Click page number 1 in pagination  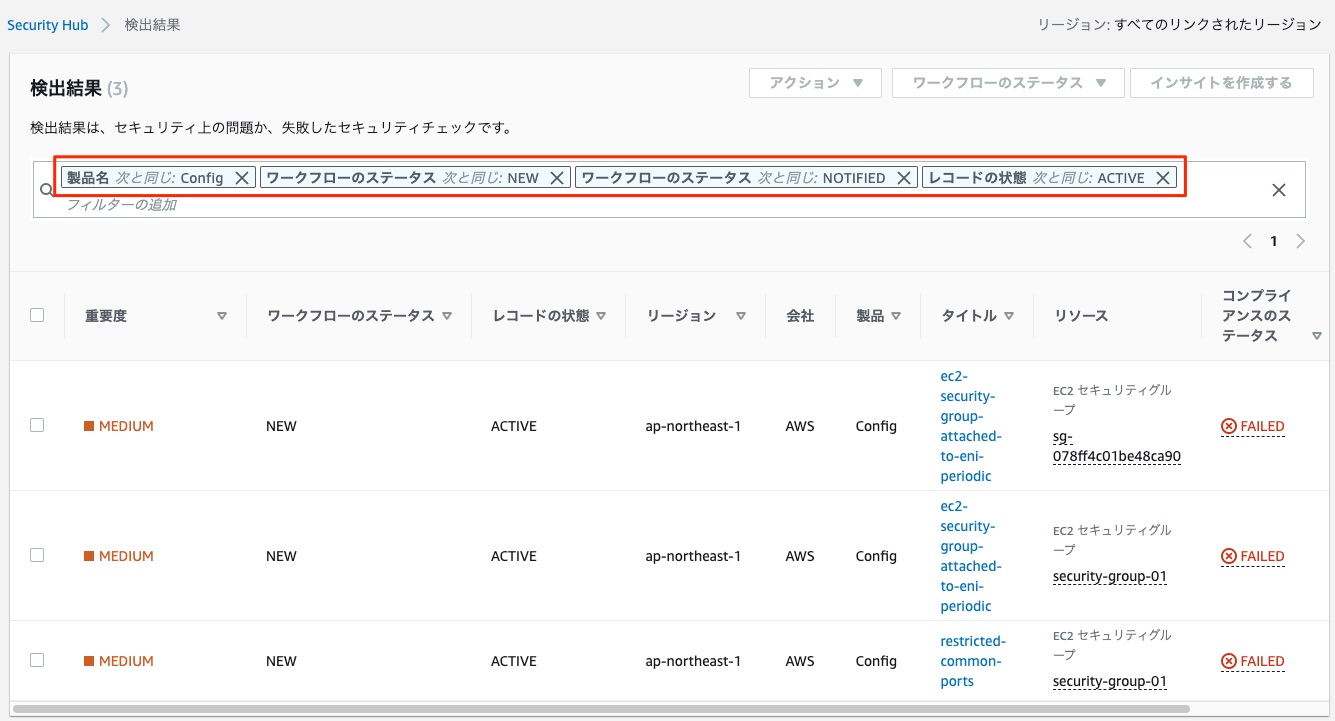tap(1274, 241)
